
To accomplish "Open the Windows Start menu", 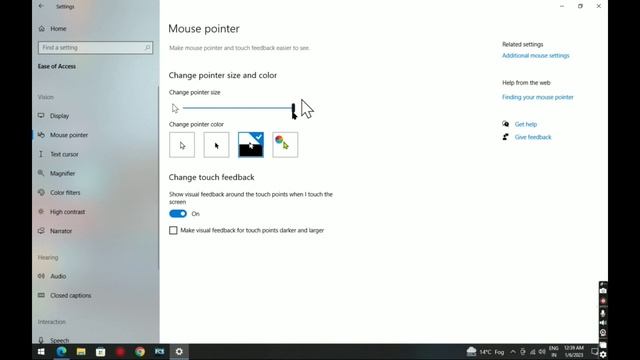I will click(x=41, y=351).
